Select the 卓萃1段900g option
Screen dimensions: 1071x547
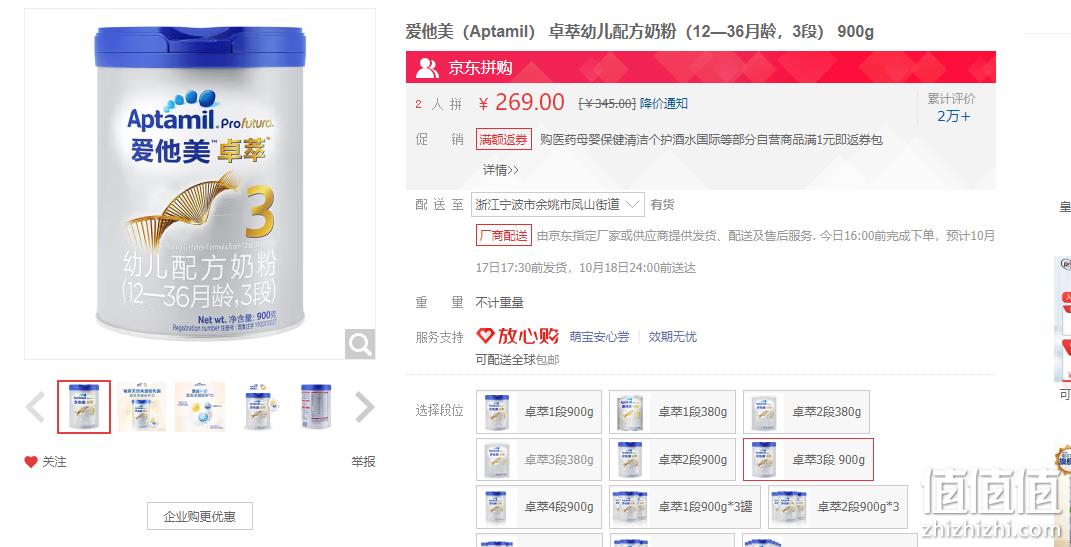(x=539, y=412)
